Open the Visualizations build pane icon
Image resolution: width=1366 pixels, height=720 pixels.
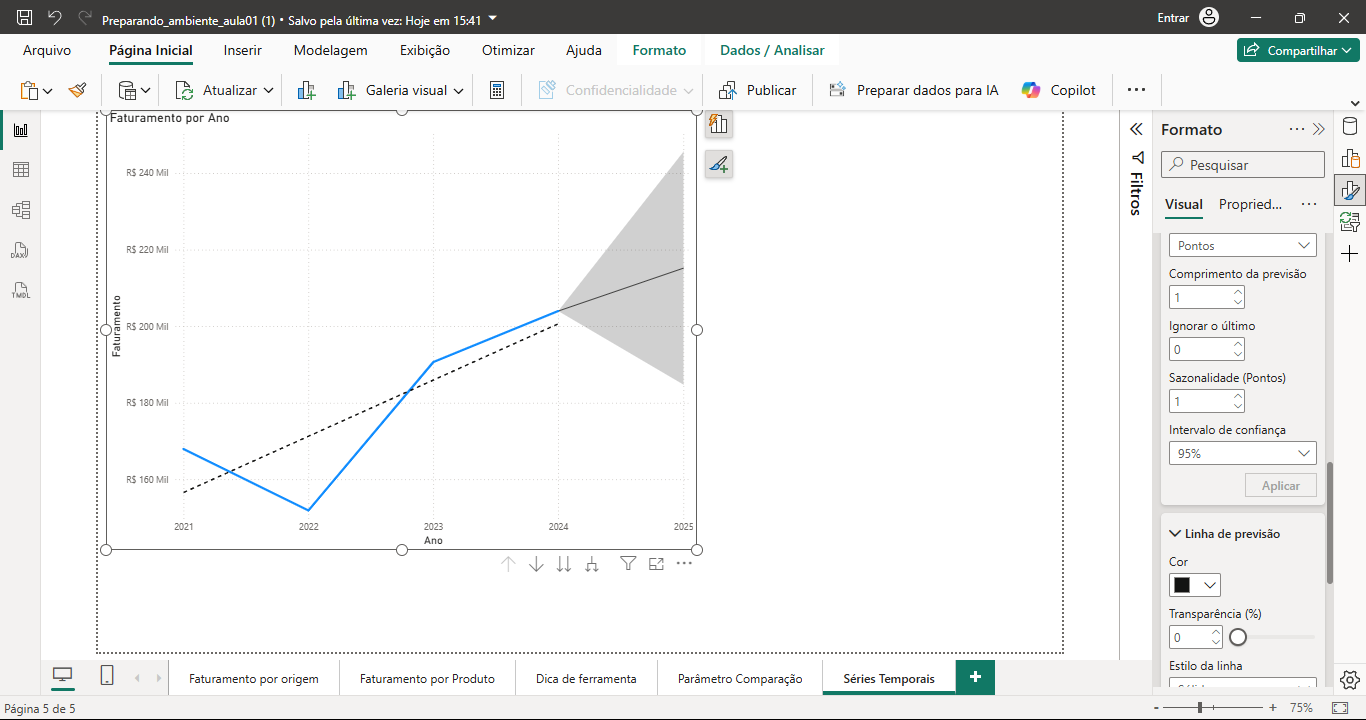pos(1350,159)
